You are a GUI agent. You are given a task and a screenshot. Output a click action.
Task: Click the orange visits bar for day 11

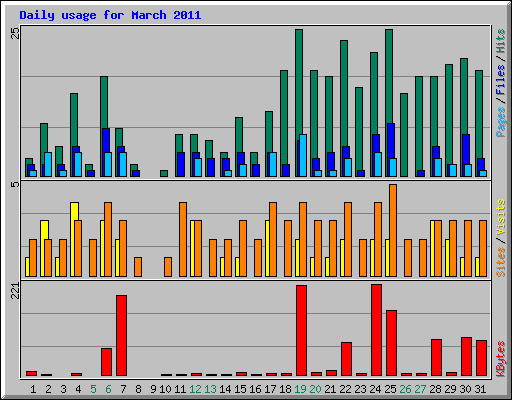(183, 239)
